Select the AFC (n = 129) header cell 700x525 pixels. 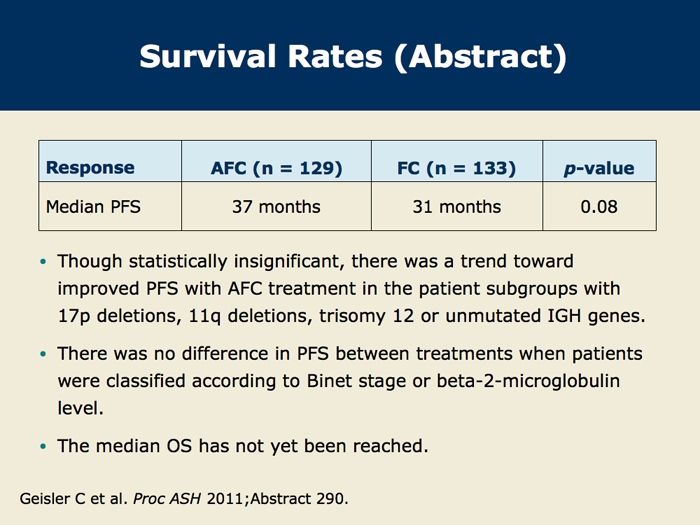(276, 161)
